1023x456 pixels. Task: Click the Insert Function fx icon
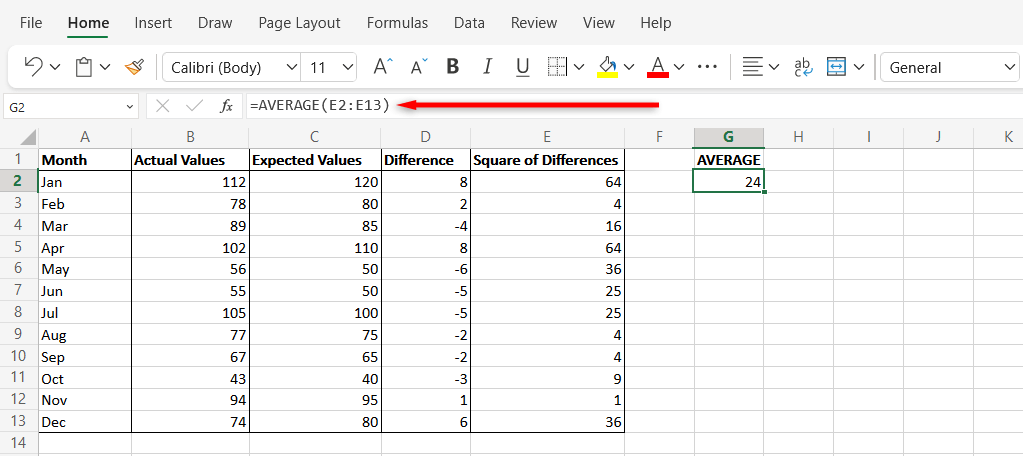click(226, 105)
